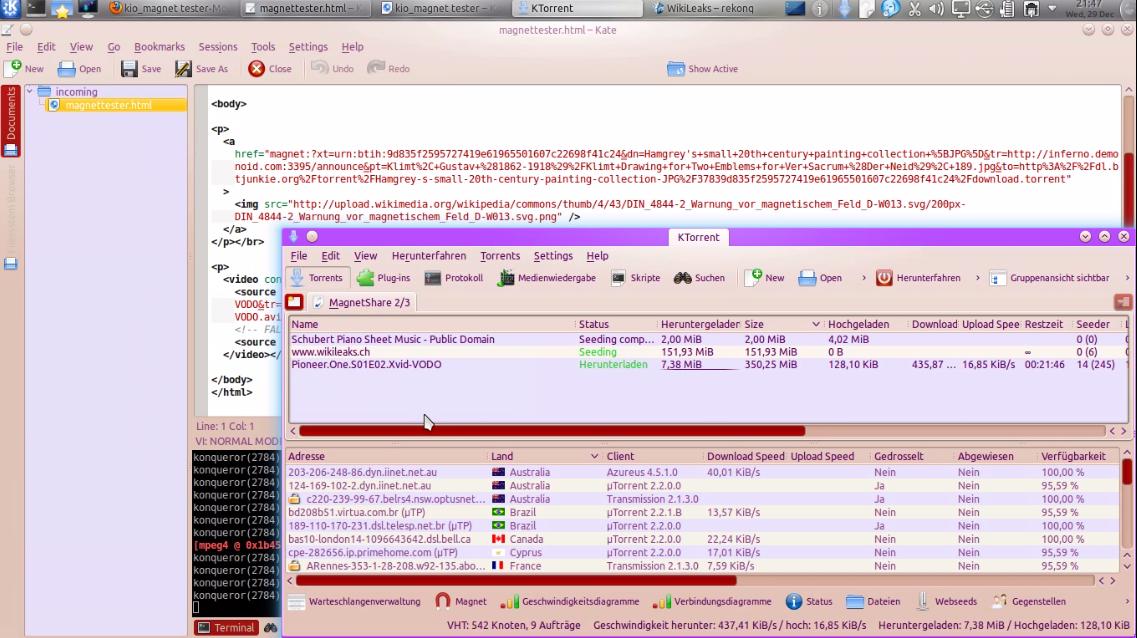The image size is (1137, 638).
Task: Show Geschwindigkeitsdiagramme at KTorrent bottom
Action: 570,602
